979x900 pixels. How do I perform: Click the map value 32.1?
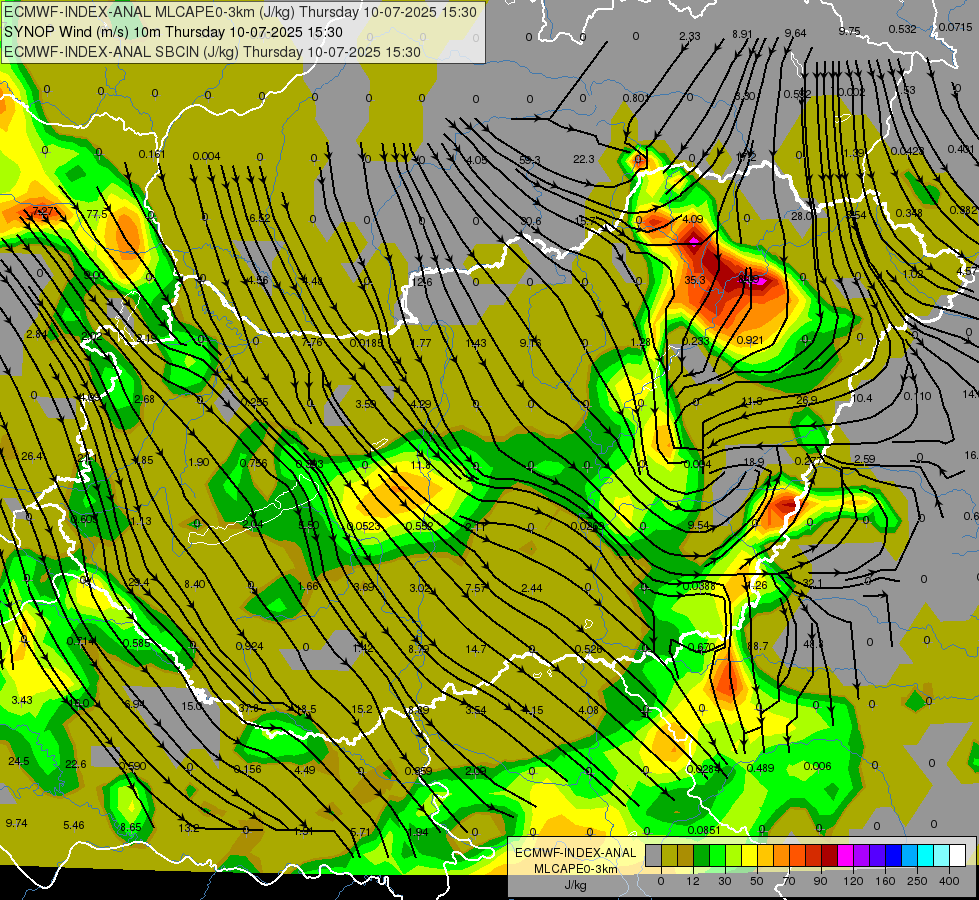click(x=812, y=583)
